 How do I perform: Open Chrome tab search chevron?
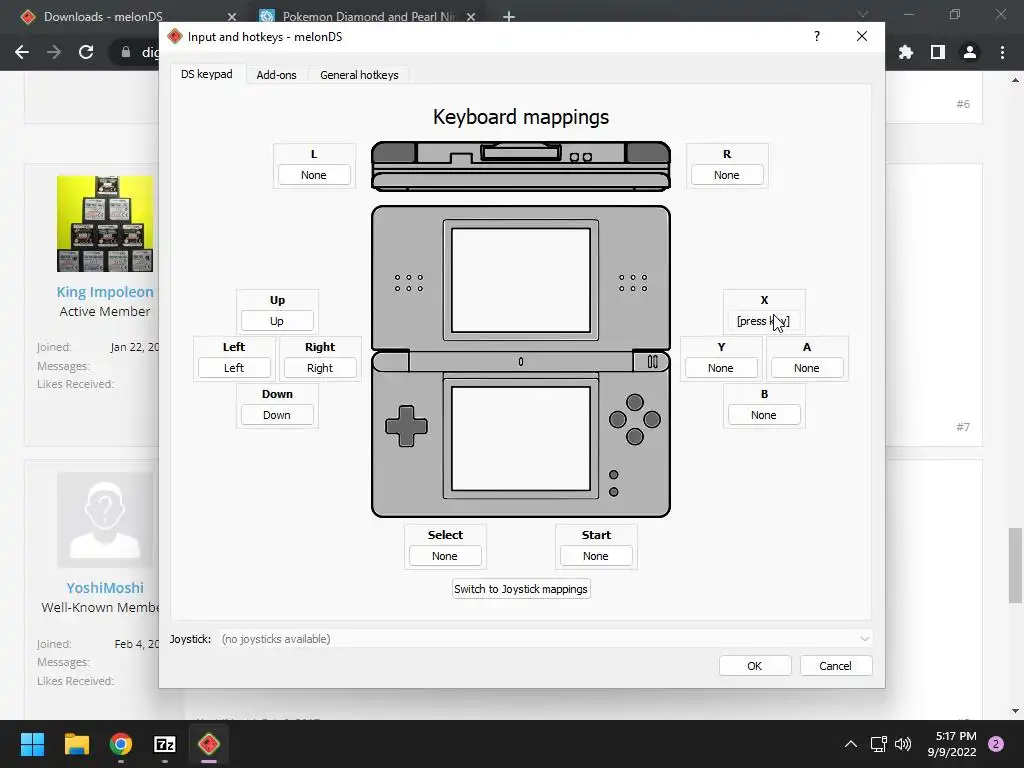[863, 14]
